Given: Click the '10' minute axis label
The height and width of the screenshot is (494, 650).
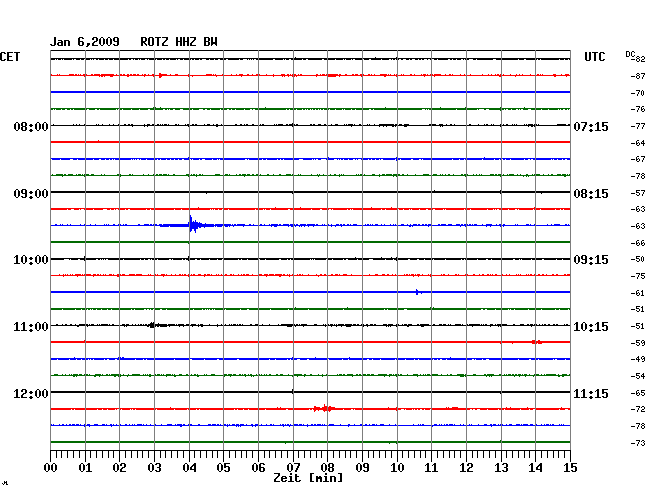Looking at the screenshot, I should 397,468.
